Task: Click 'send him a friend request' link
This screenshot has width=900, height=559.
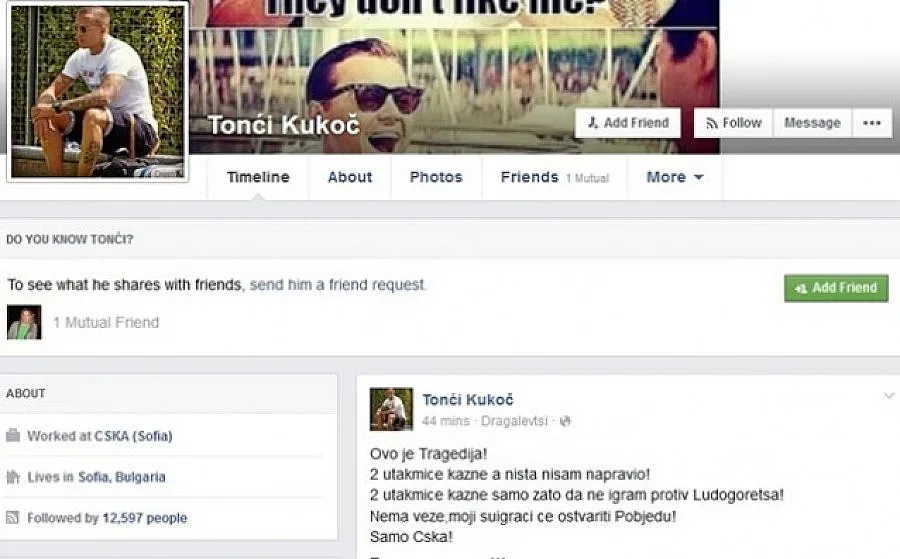Action: click(x=338, y=285)
